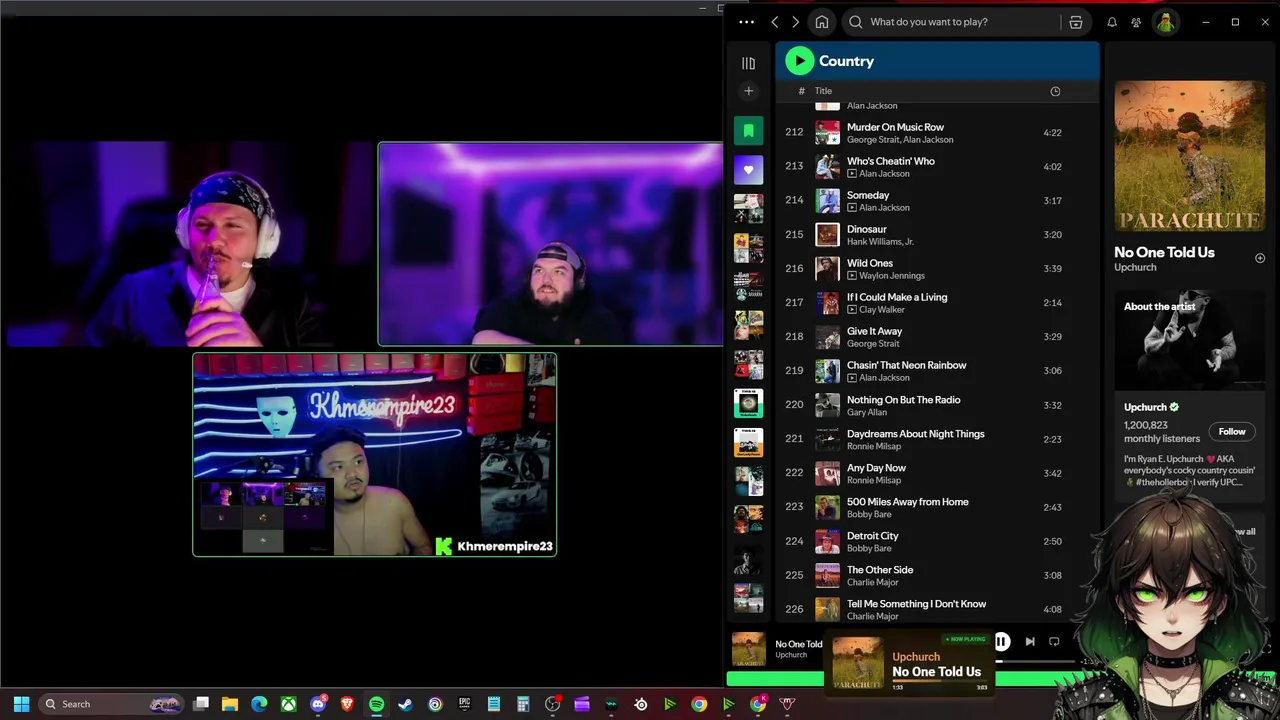Screen dimensions: 1280x720
Task: Open Xbox app from taskbar
Action: coord(288,704)
